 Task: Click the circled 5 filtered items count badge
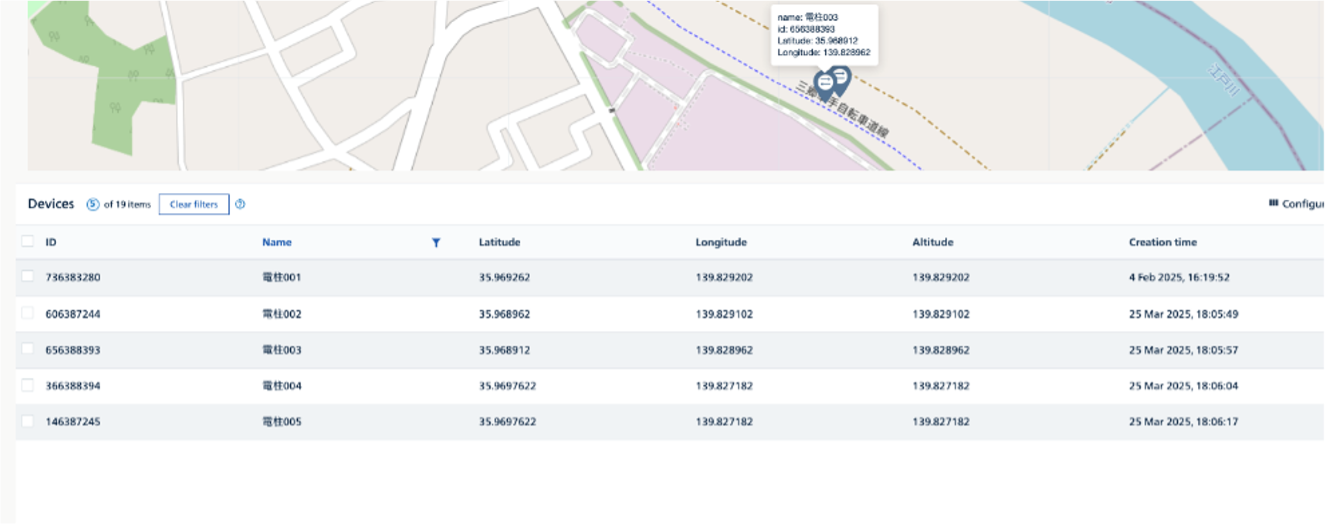tap(93, 205)
